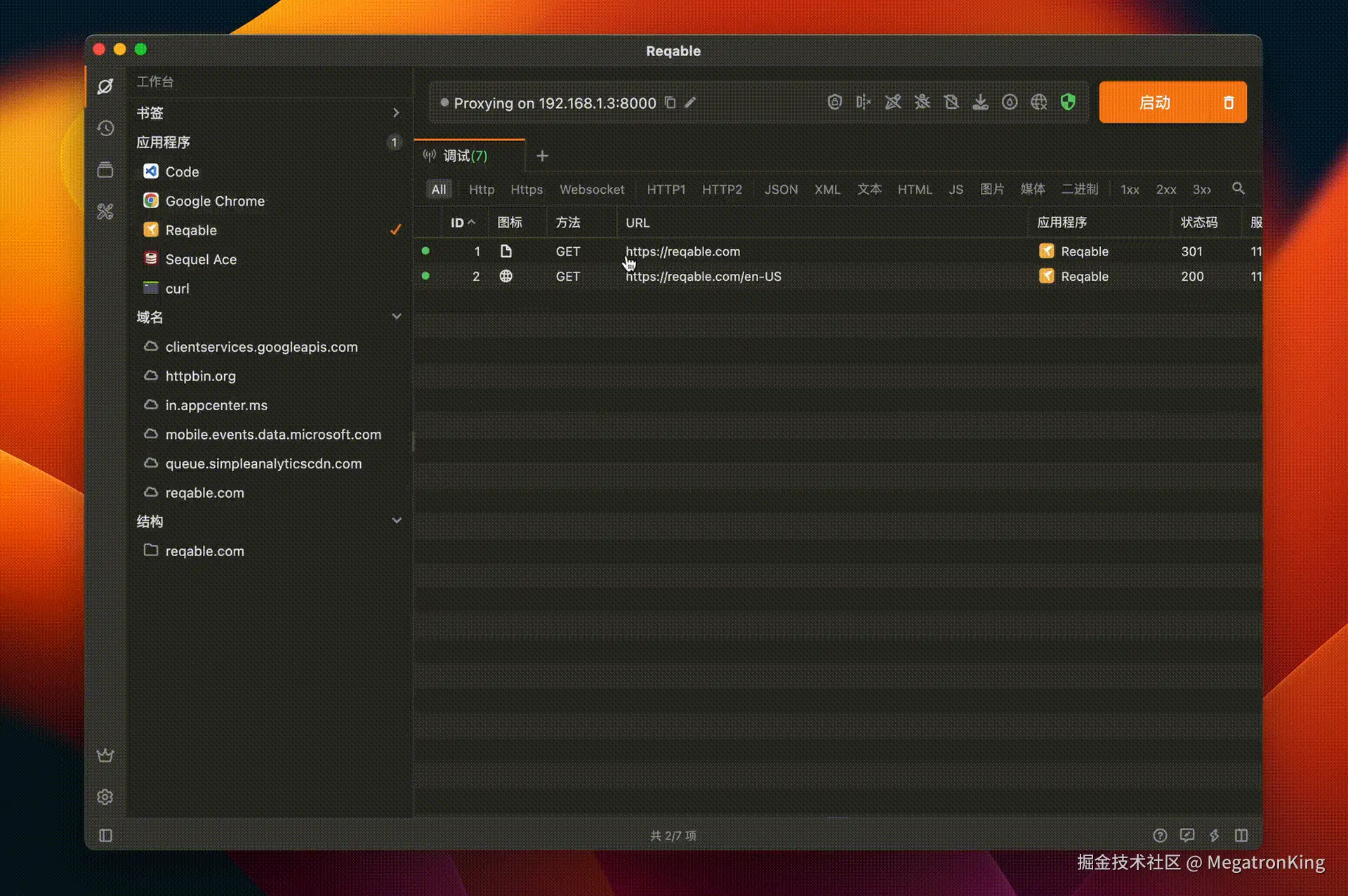
Task: Toggle the Reqable application filter checkmark
Action: click(x=396, y=230)
